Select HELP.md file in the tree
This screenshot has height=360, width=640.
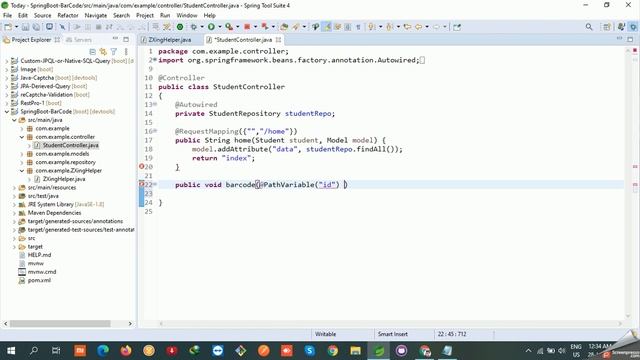click(39, 255)
